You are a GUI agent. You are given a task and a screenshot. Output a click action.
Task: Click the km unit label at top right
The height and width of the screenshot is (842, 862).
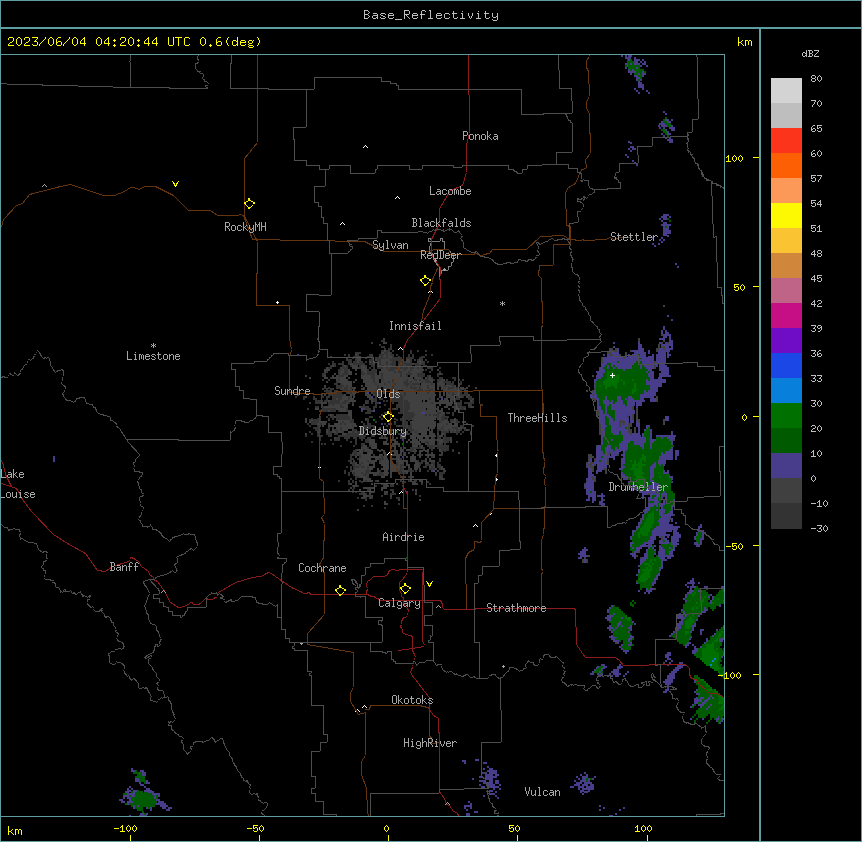pyautogui.click(x=744, y=42)
